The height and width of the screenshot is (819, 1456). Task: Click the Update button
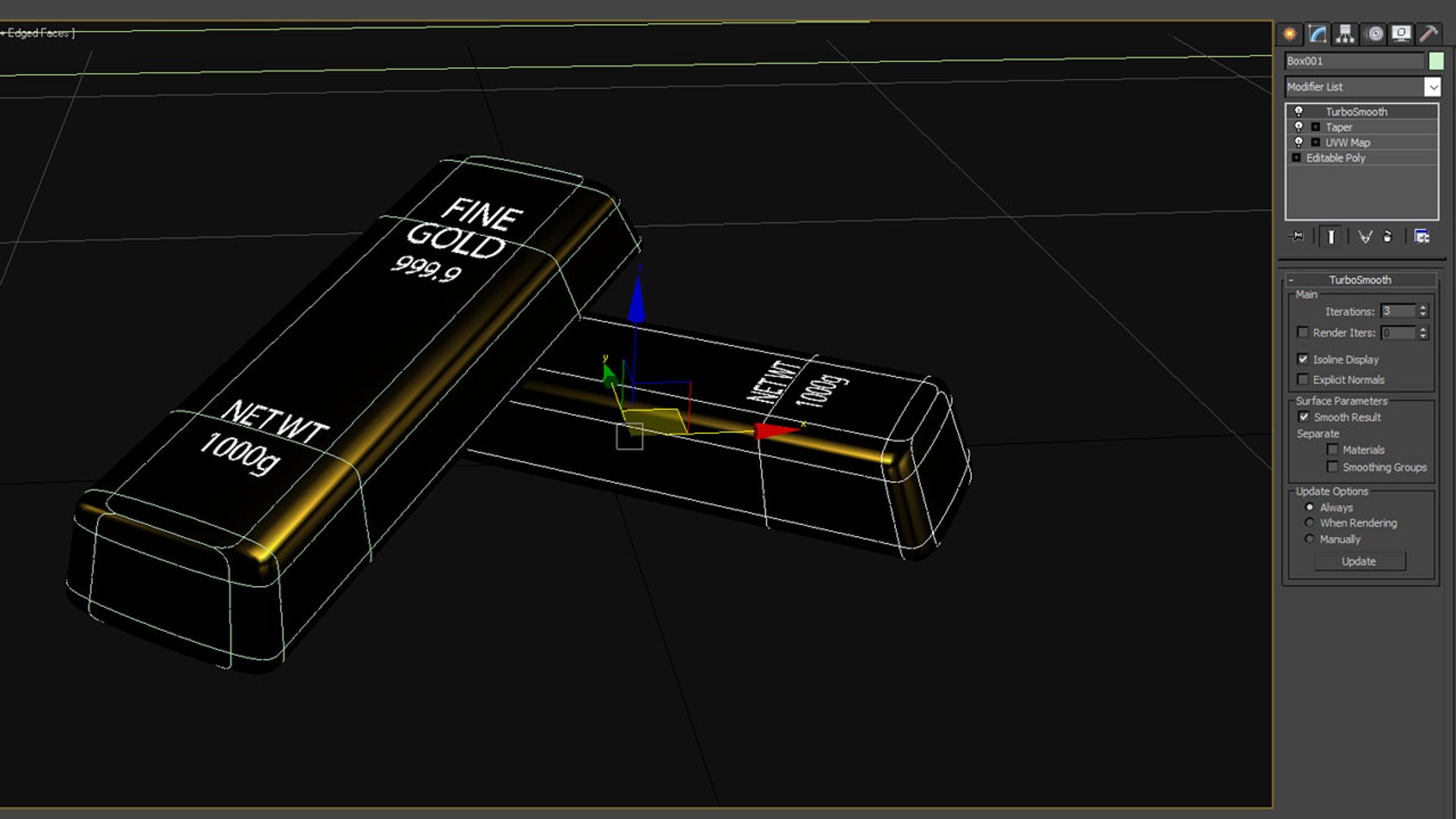tap(1359, 561)
